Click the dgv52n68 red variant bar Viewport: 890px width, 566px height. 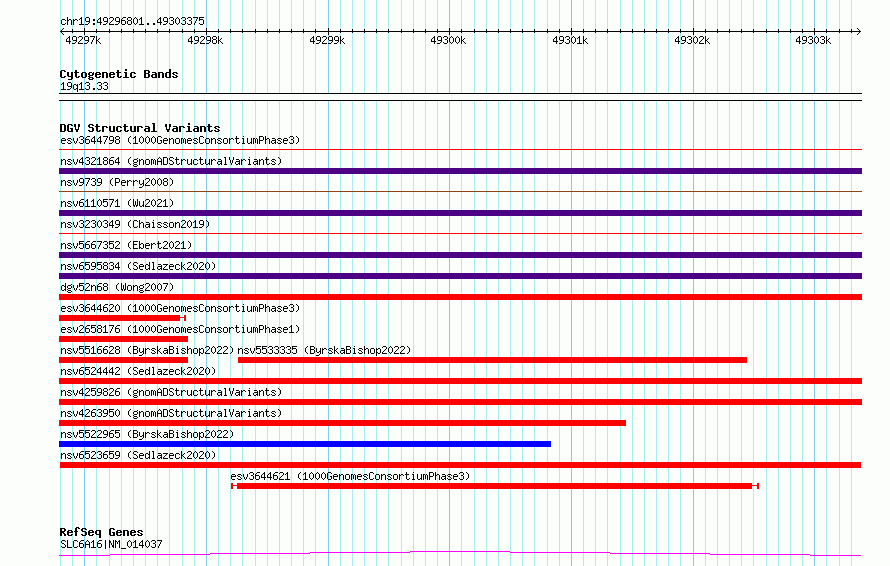[460, 297]
